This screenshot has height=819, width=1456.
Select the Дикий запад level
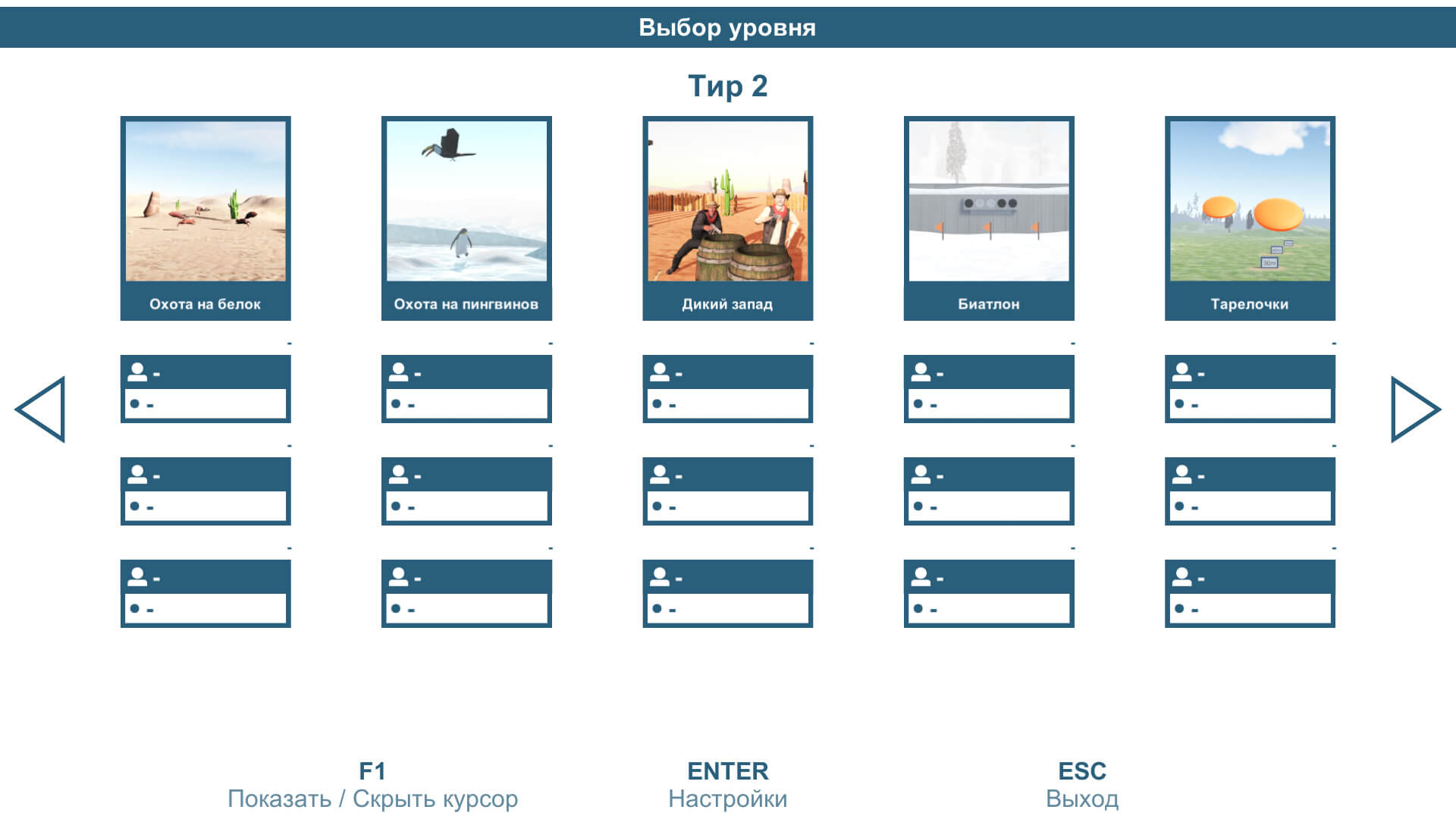click(x=727, y=217)
